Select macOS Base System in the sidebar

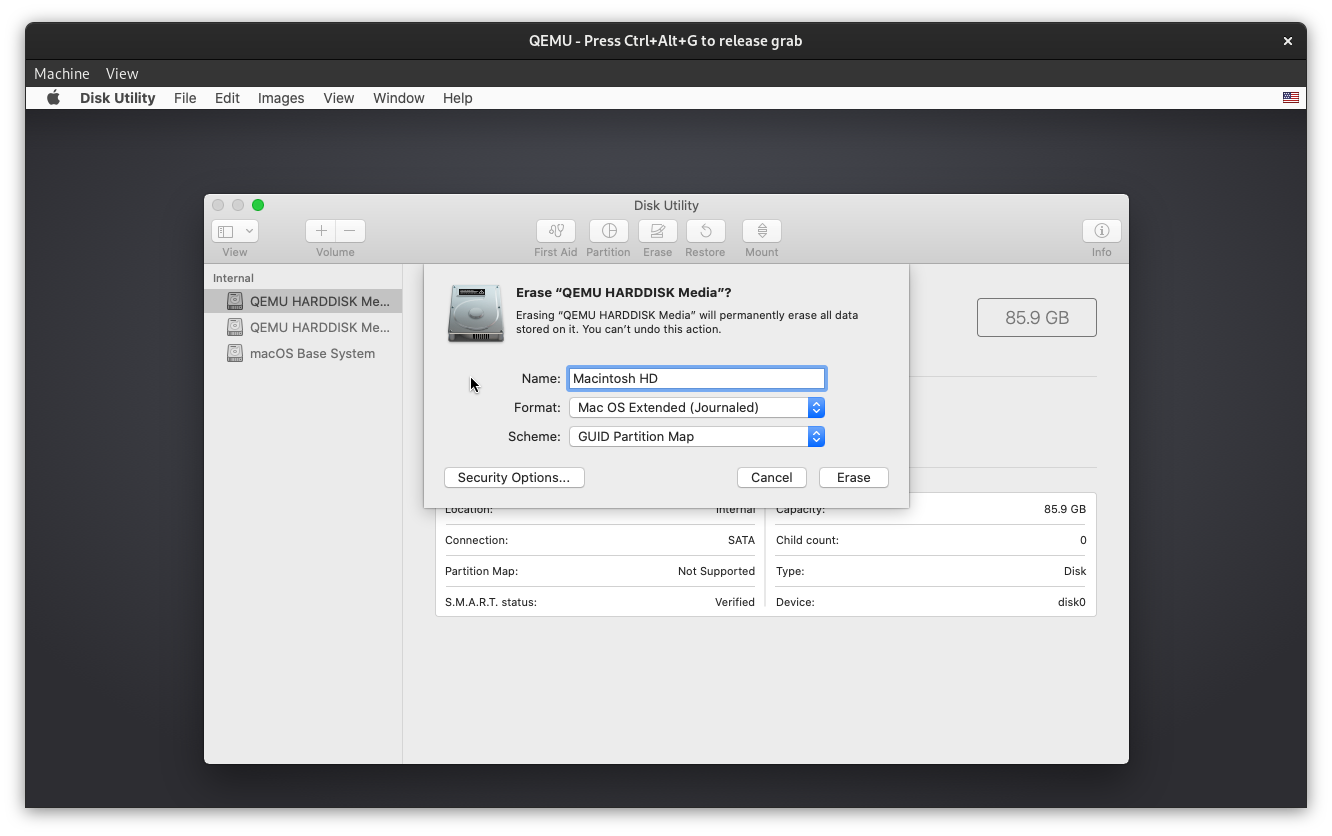311,353
